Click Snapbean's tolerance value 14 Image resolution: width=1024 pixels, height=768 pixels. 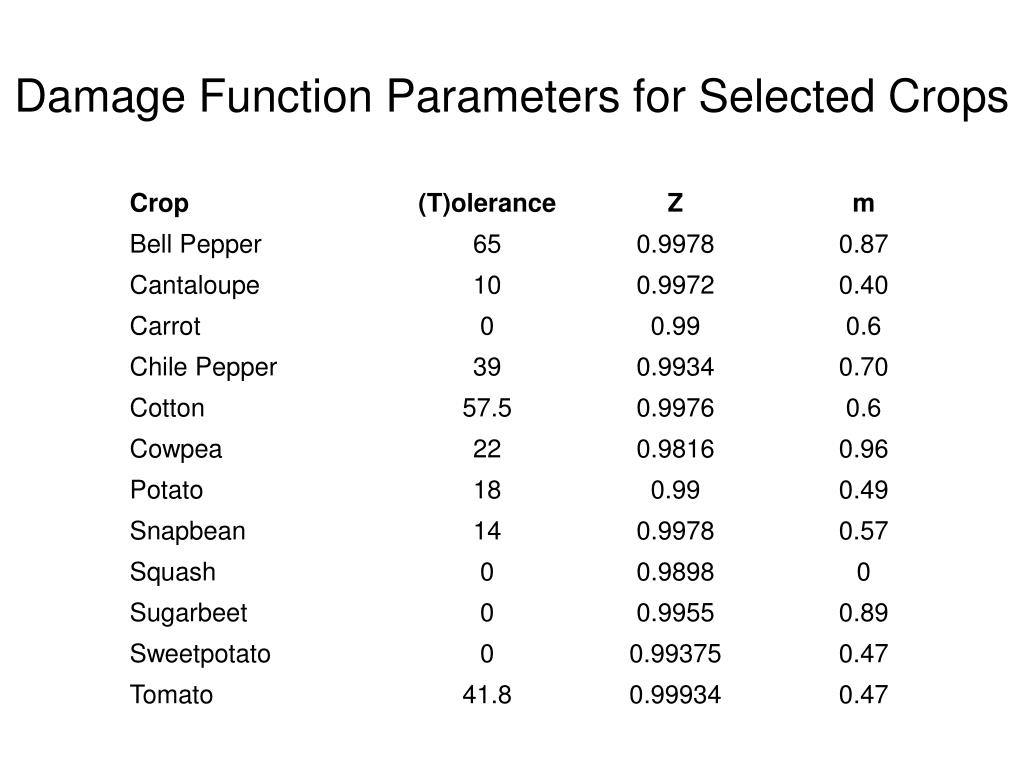pos(487,531)
